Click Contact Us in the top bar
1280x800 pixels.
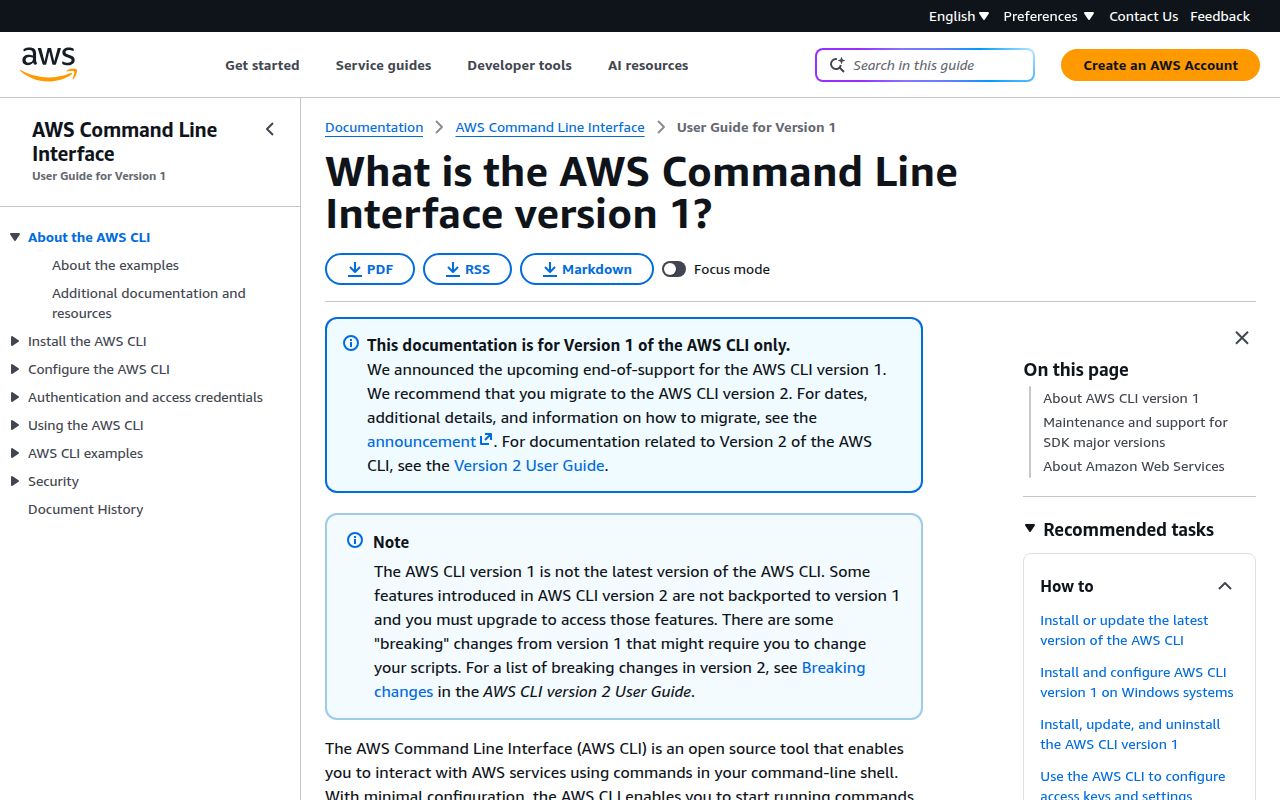pos(1143,16)
